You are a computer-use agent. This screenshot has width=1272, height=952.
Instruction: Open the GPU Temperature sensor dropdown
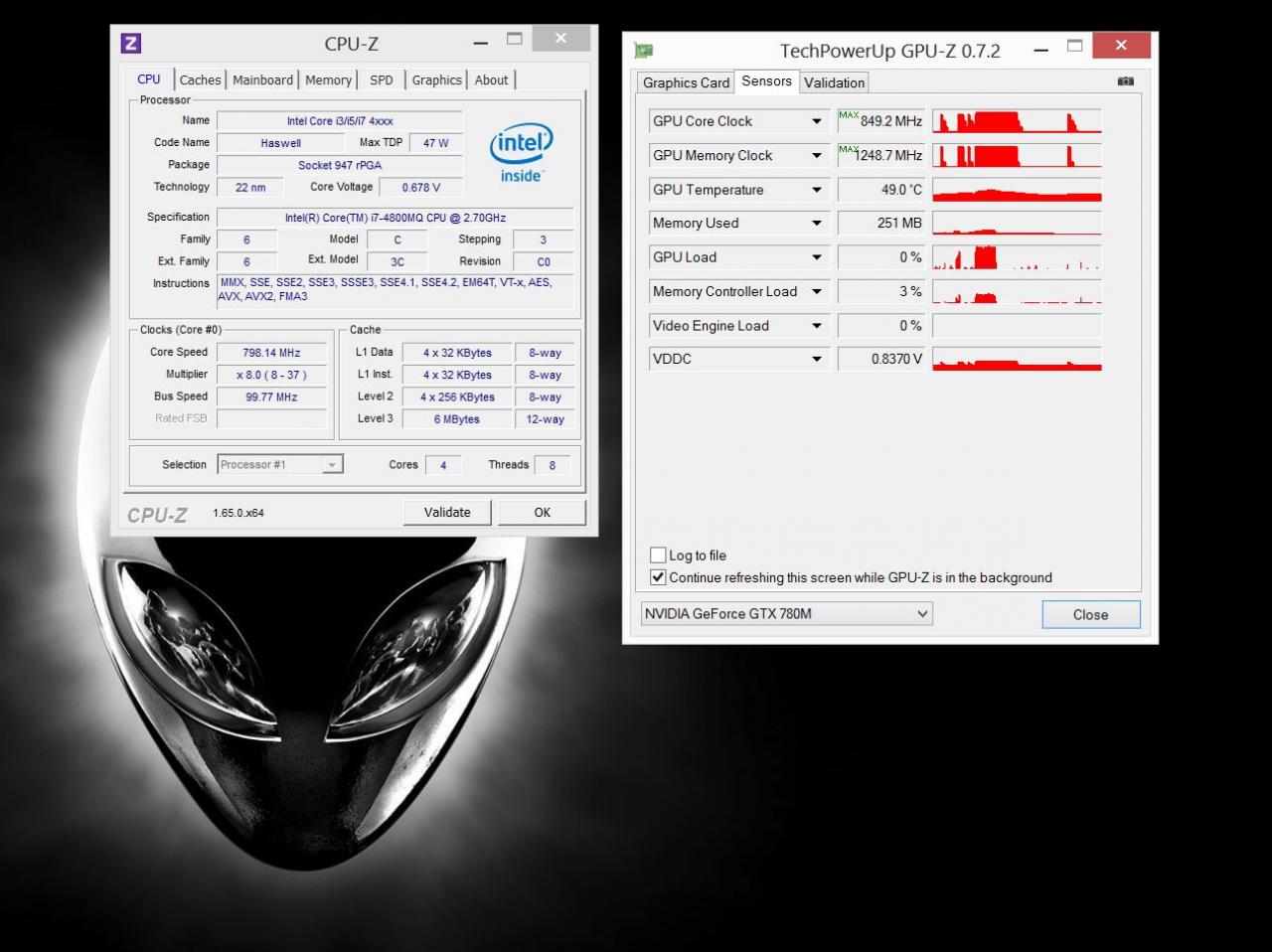coord(817,190)
